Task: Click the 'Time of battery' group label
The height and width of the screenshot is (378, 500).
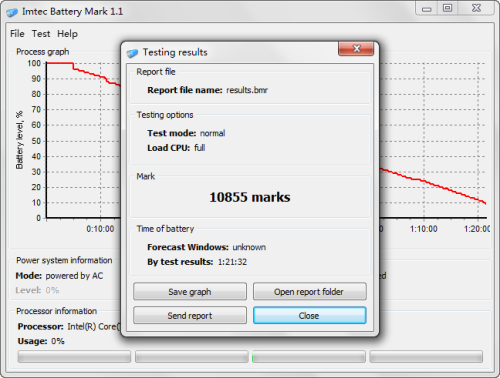Action: (165, 229)
